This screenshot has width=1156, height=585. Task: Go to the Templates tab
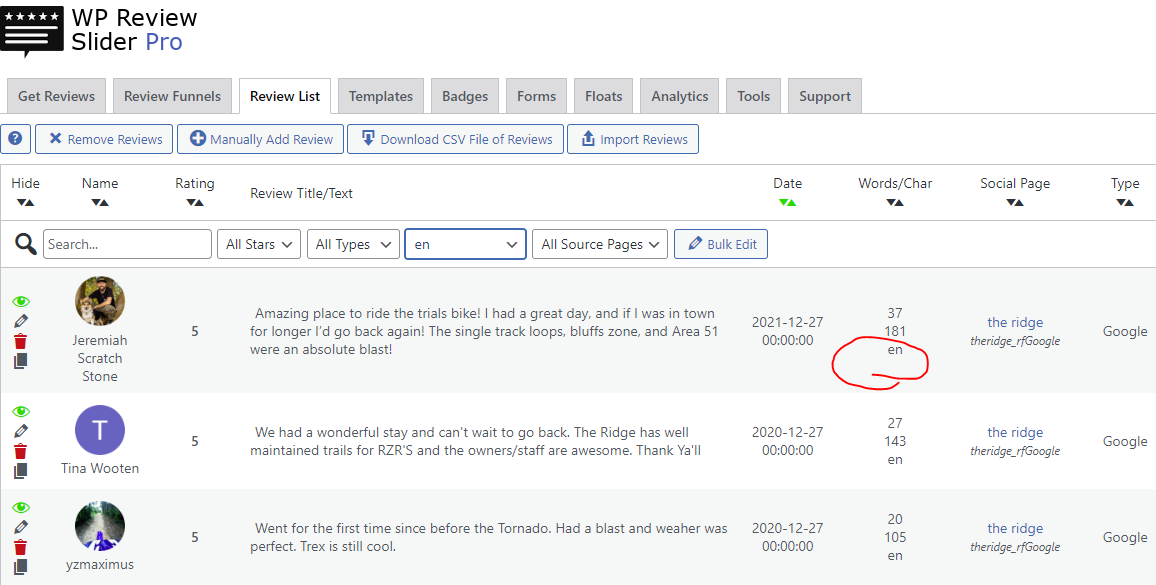tap(381, 96)
